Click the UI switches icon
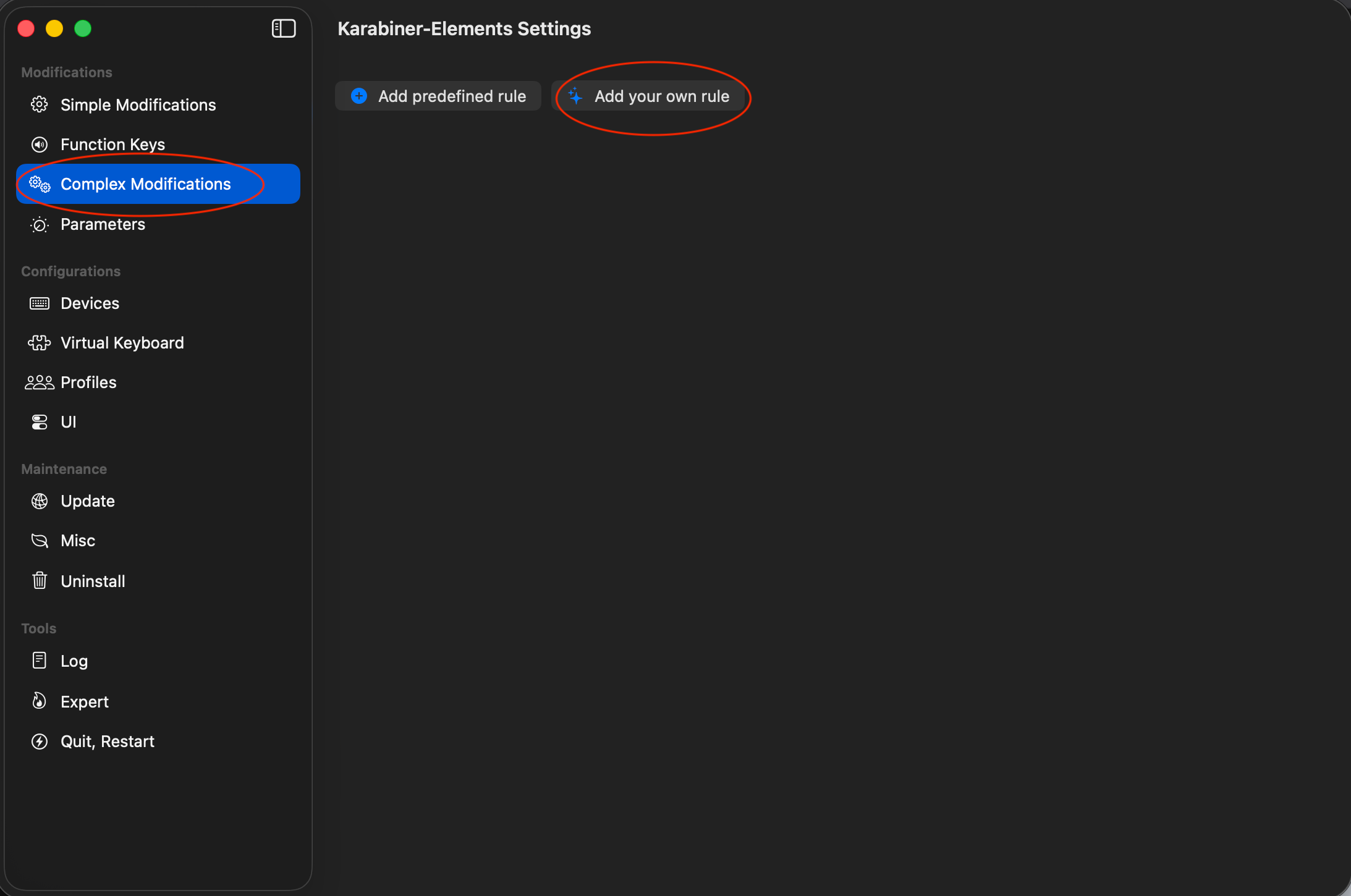 click(40, 422)
